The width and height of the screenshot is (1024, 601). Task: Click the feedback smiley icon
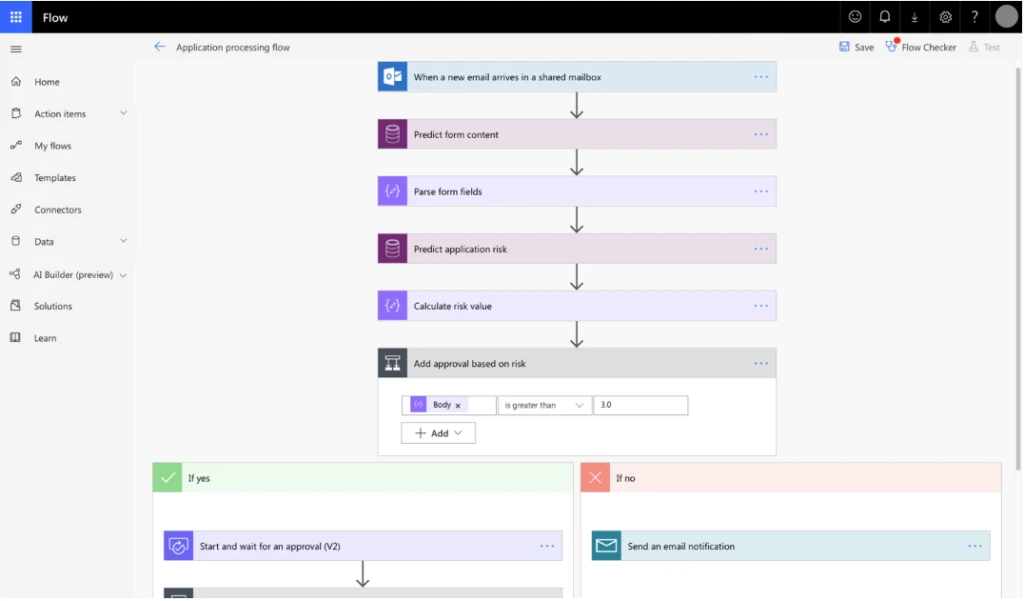tap(854, 17)
